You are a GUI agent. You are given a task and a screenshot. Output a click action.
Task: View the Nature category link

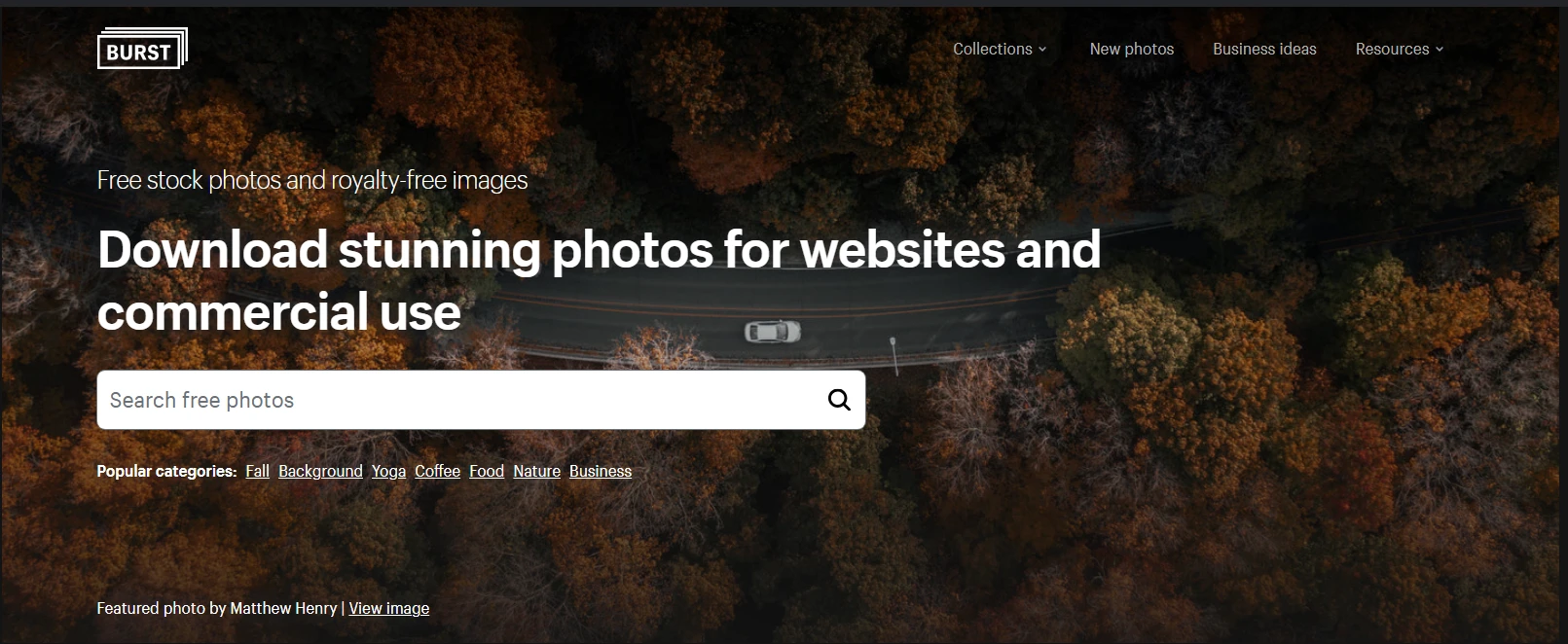click(537, 471)
